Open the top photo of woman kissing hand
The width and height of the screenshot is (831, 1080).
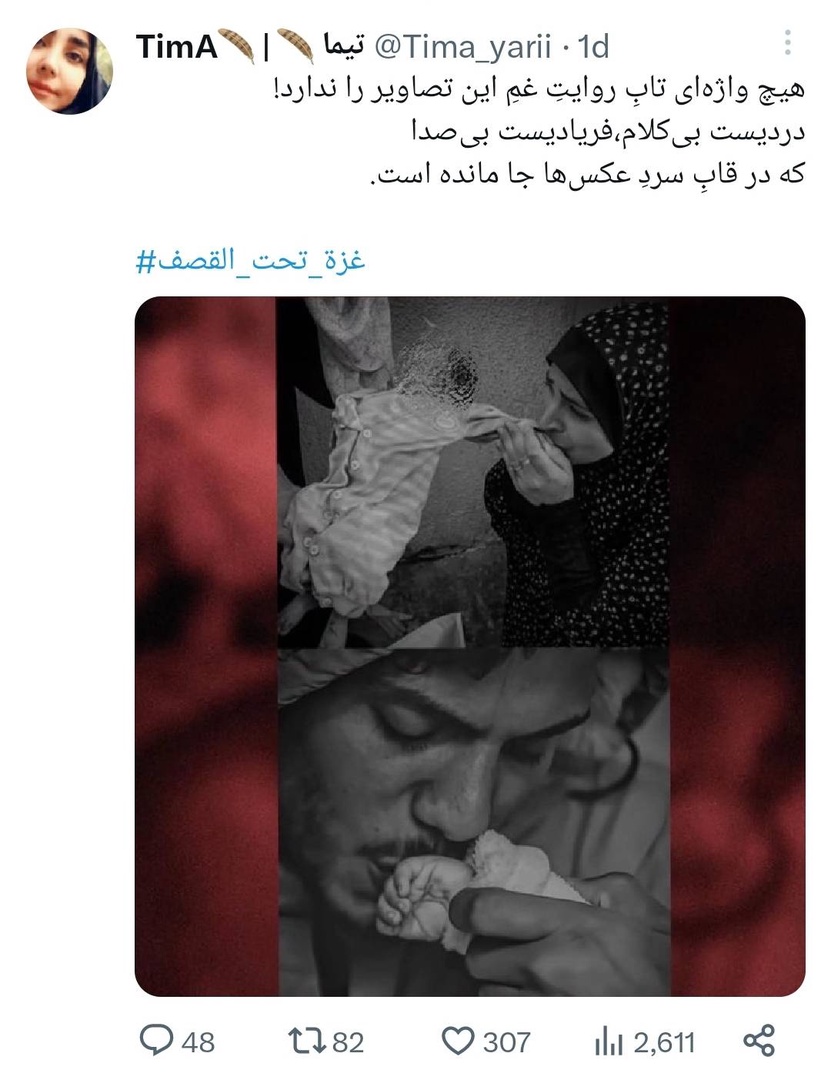coord(473,472)
